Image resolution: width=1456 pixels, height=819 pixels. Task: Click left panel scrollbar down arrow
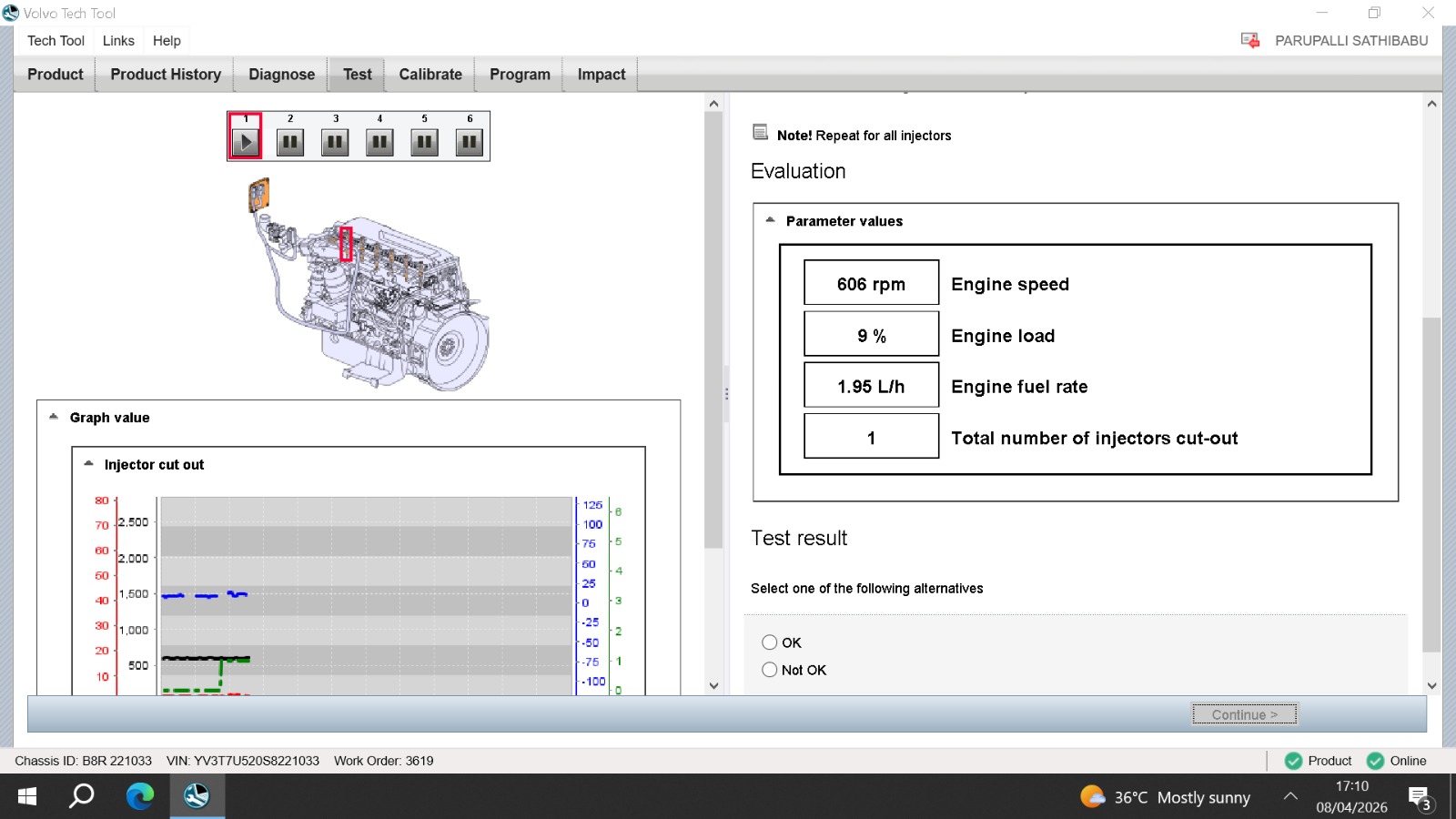(713, 685)
